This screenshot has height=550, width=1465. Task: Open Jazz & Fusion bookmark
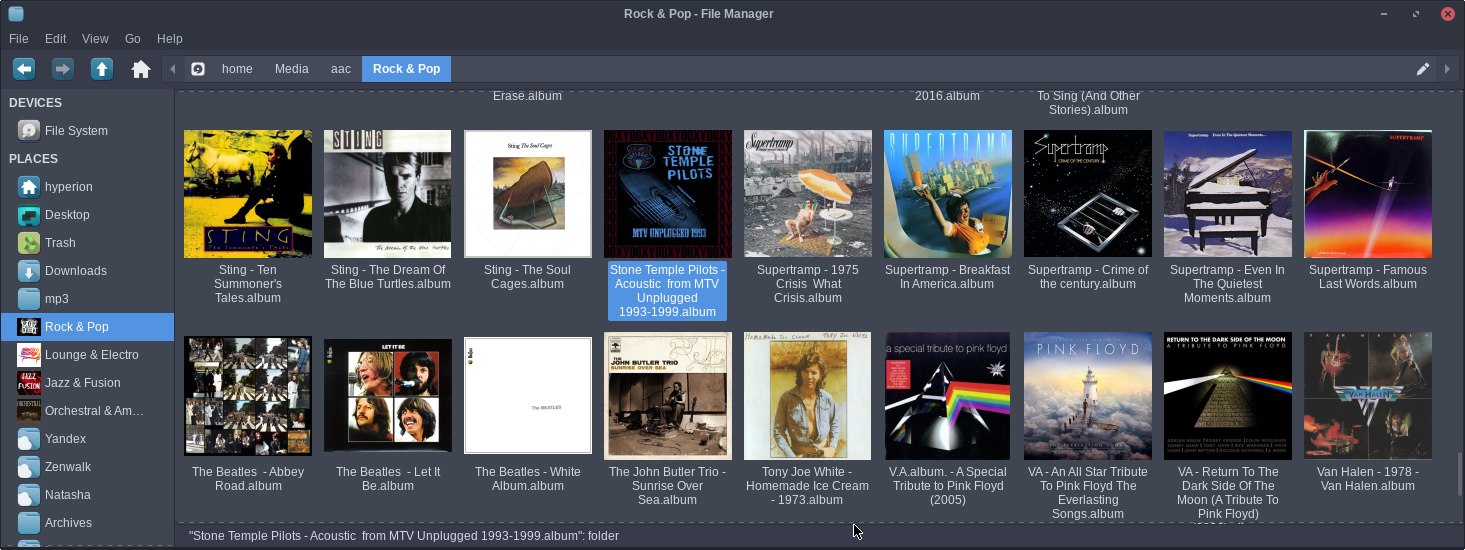coord(82,383)
